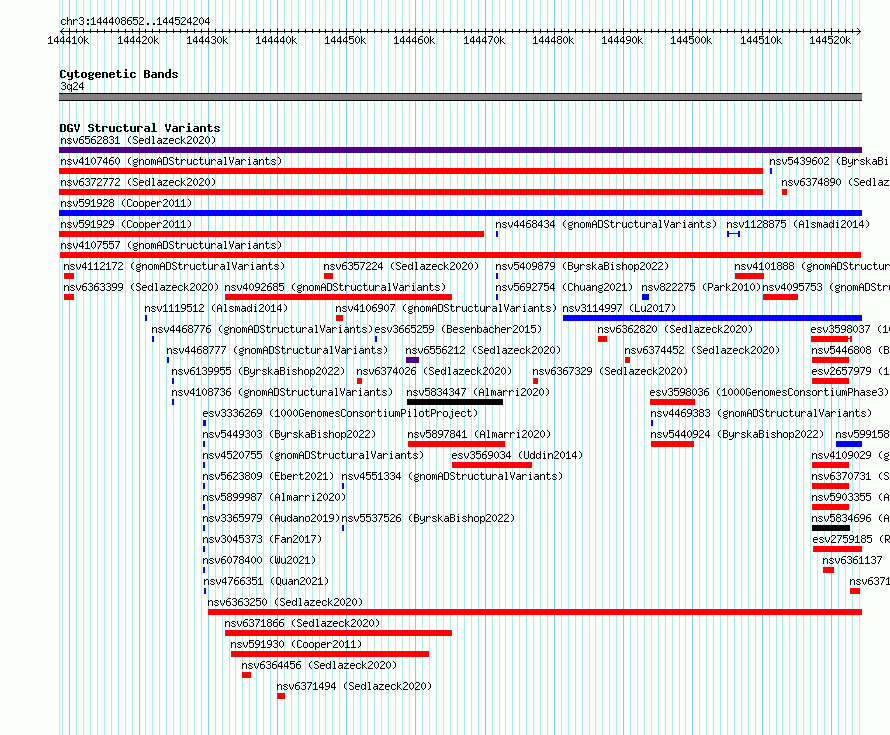Select the nsv591929 (Cooper2011) label
890x735 pixels.
pos(126,224)
